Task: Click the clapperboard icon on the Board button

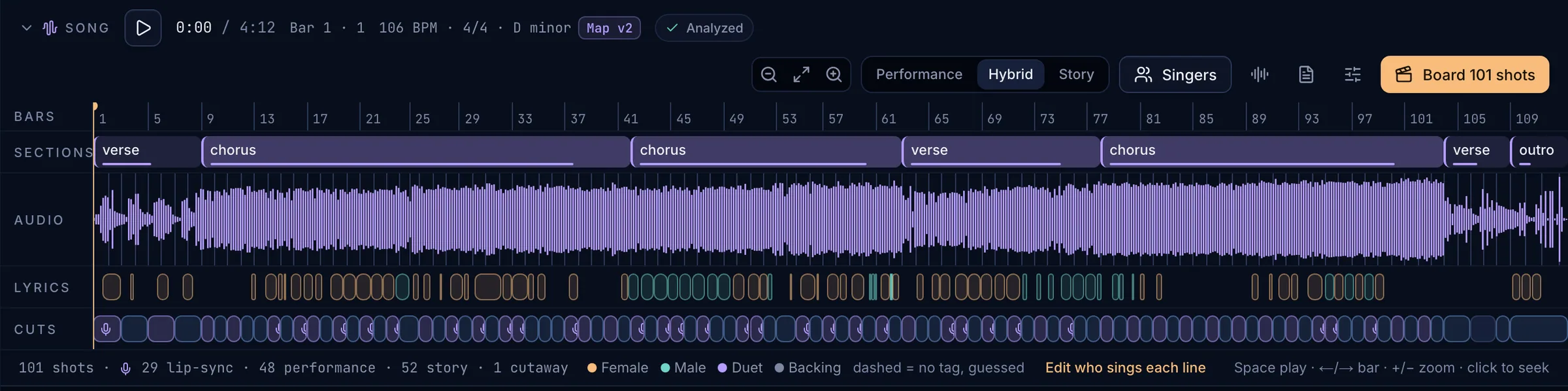Action: pos(1404,75)
